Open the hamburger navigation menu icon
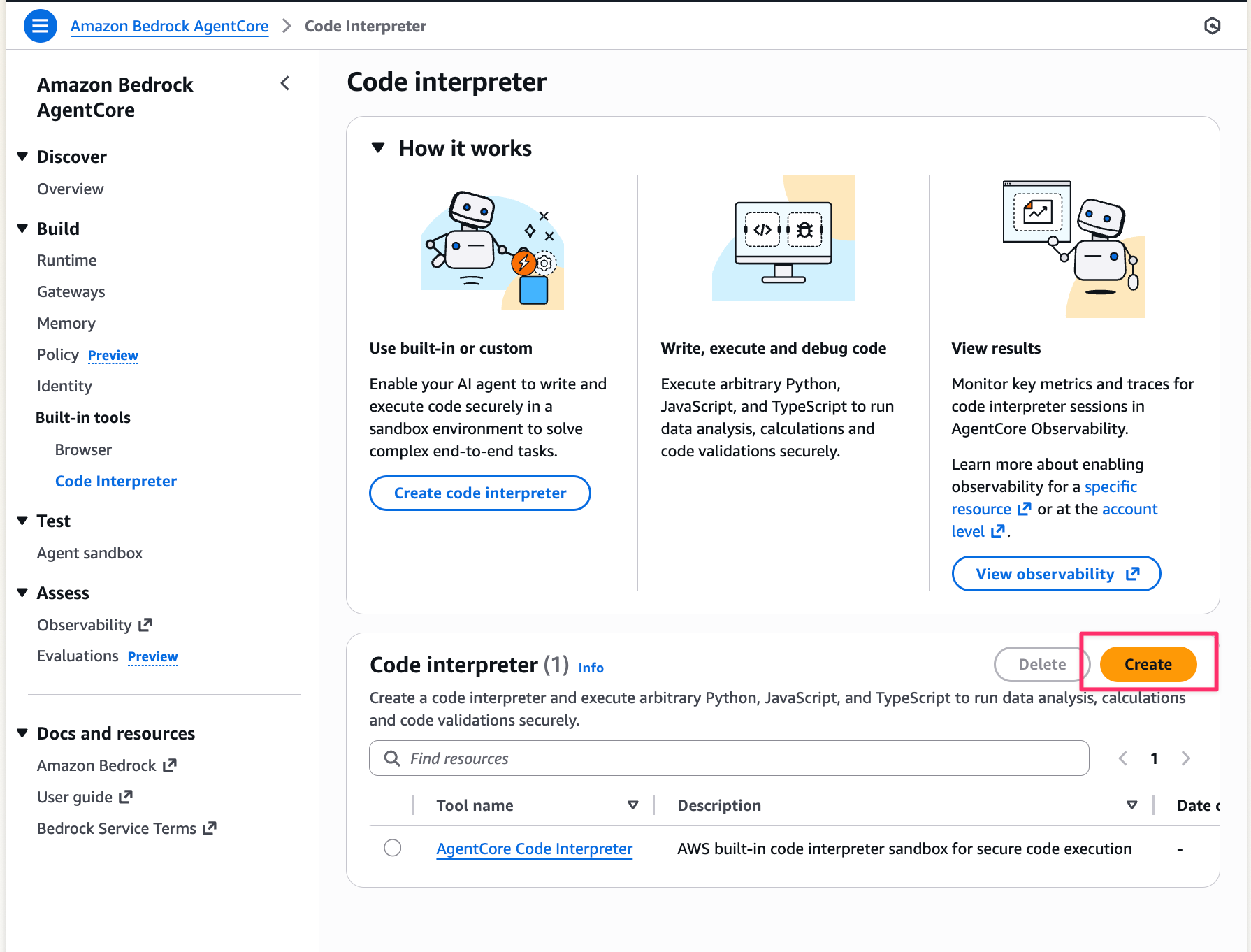Screen dimensions: 1251x952 click(41, 27)
